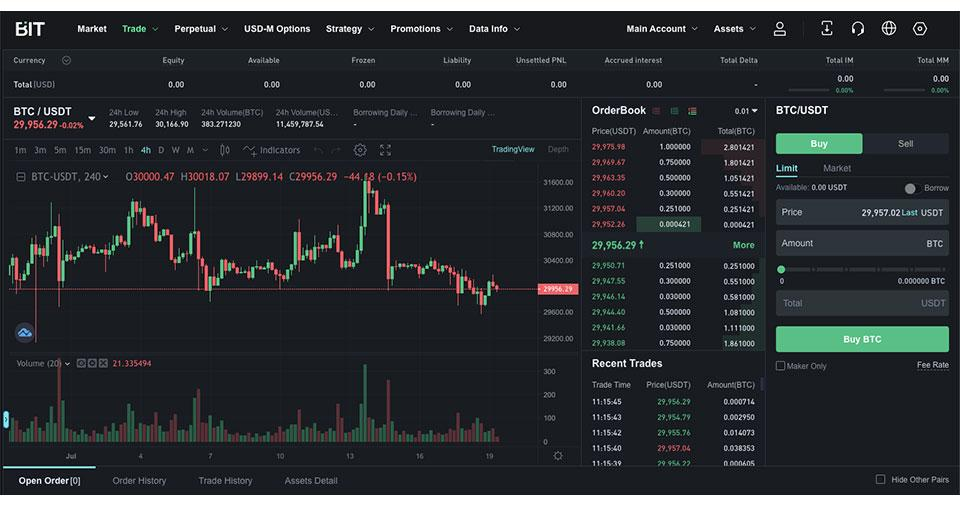Viewport: 960px width, 506px height.
Task: Click the Price input field
Action: click(x=862, y=213)
